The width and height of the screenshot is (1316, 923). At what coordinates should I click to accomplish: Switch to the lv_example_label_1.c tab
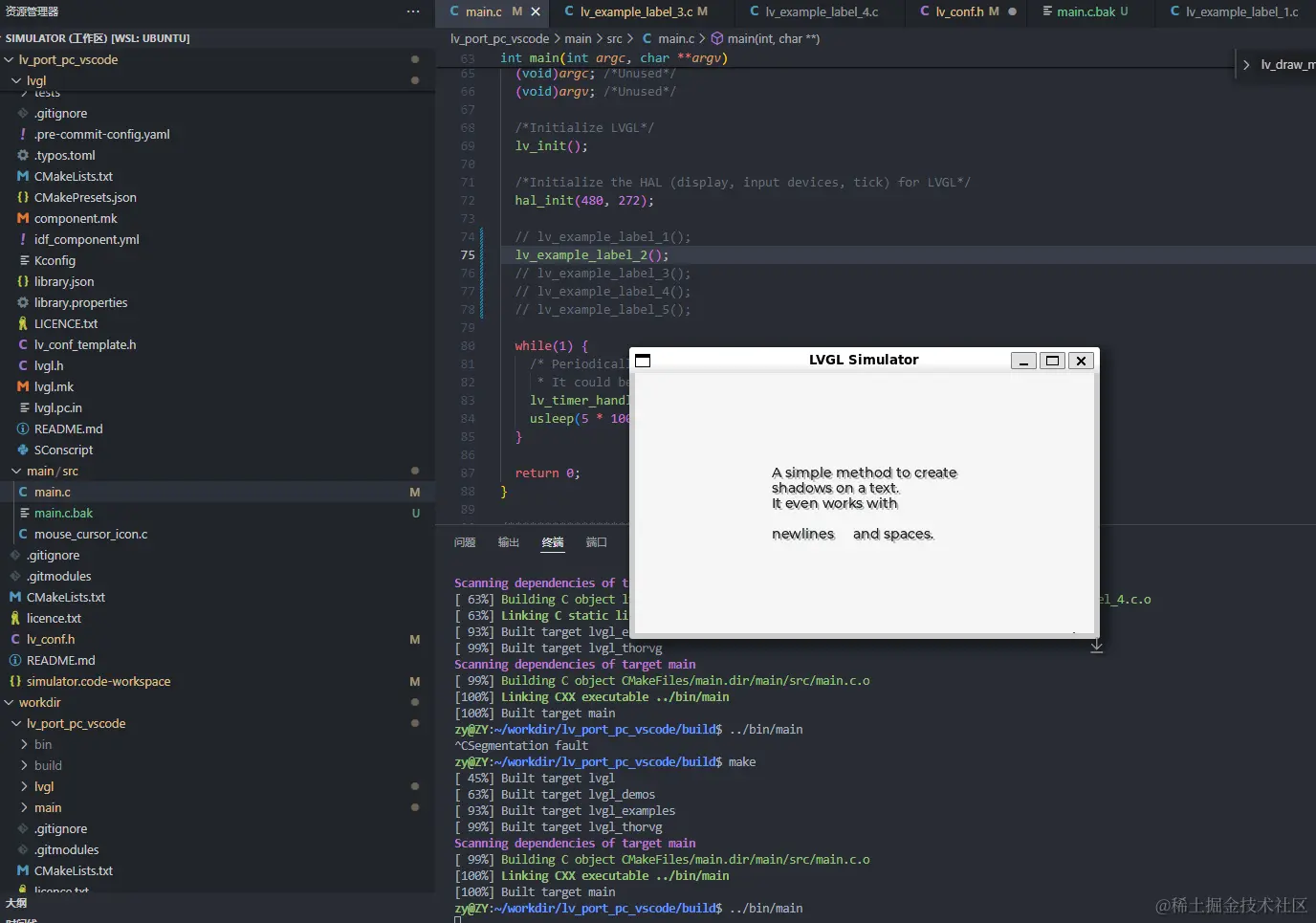click(1240, 11)
